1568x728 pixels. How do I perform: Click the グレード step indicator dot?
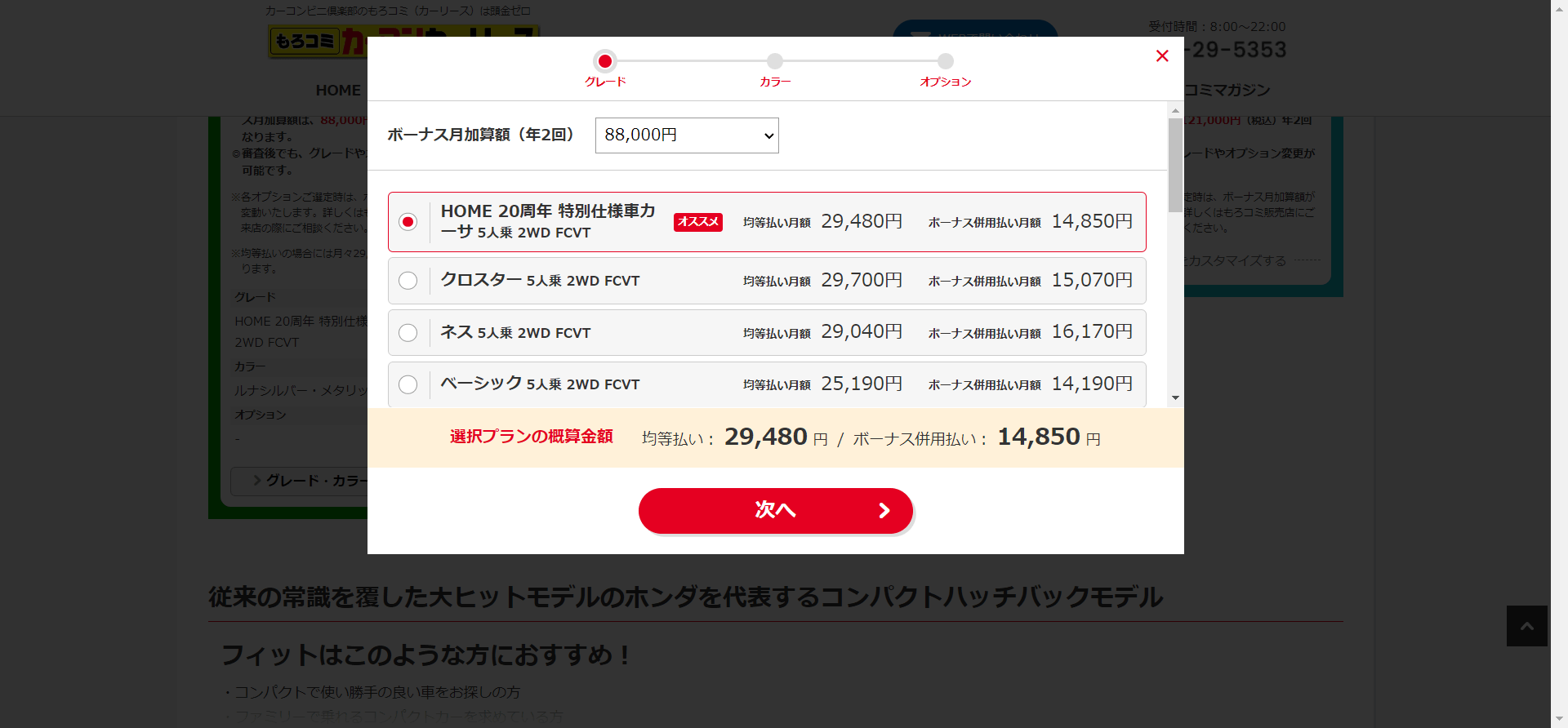(605, 61)
